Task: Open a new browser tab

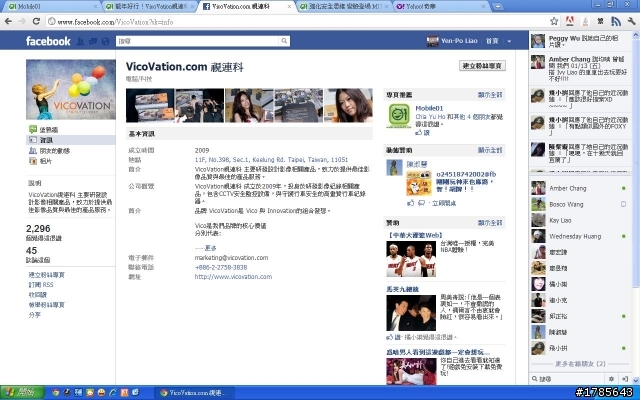Action: click(498, 7)
